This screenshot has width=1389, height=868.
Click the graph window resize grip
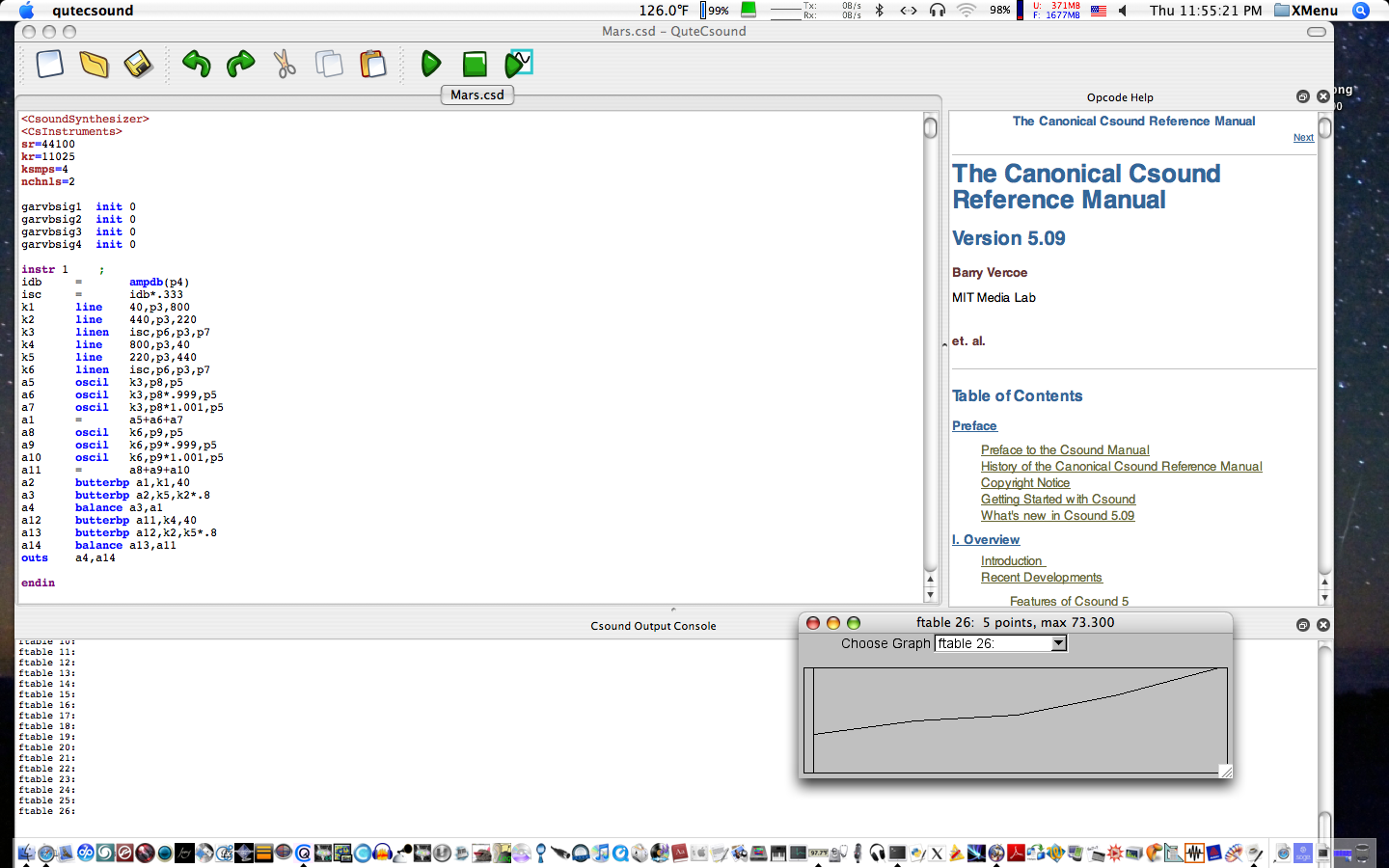(1225, 771)
